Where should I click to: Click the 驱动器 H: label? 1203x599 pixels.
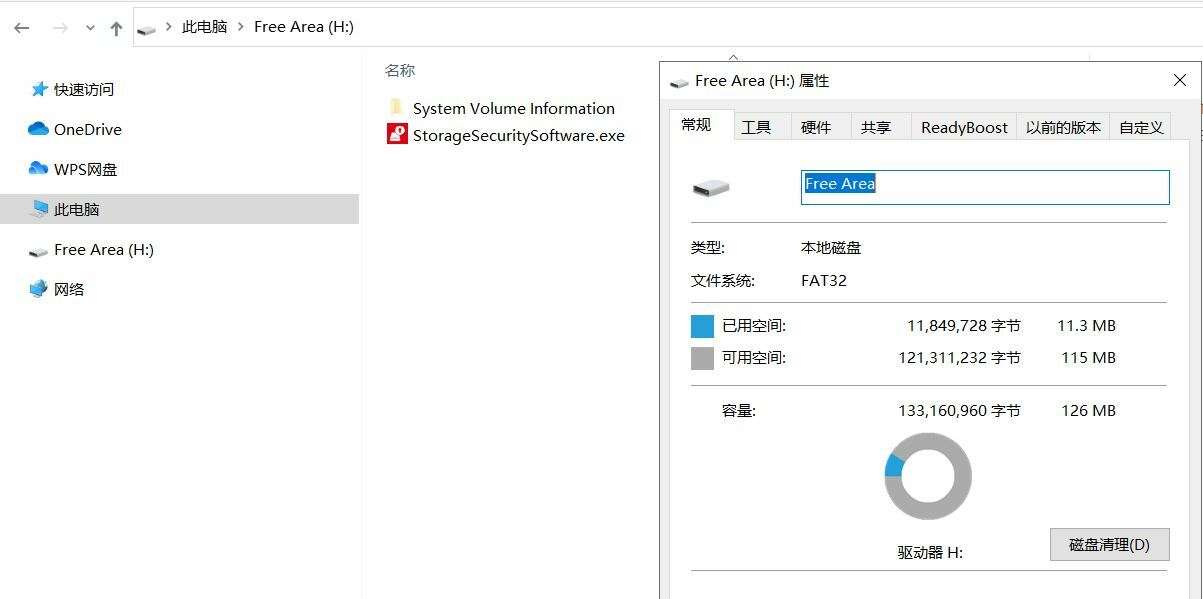[x=930, y=552]
